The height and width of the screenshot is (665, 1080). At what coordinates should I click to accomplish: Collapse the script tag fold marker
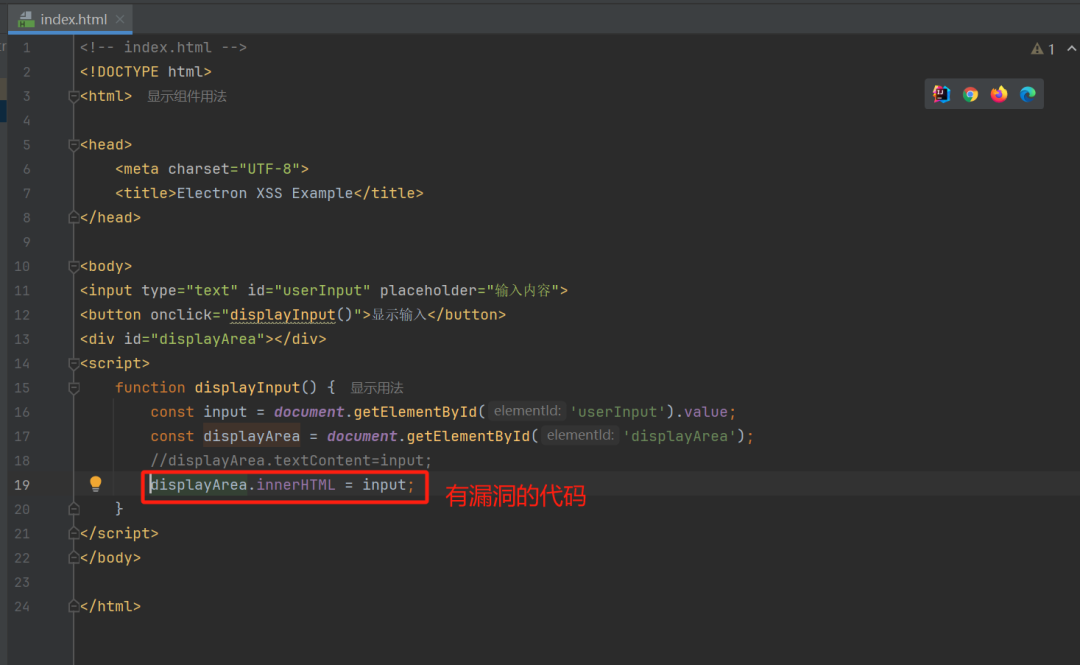pyautogui.click(x=74, y=363)
